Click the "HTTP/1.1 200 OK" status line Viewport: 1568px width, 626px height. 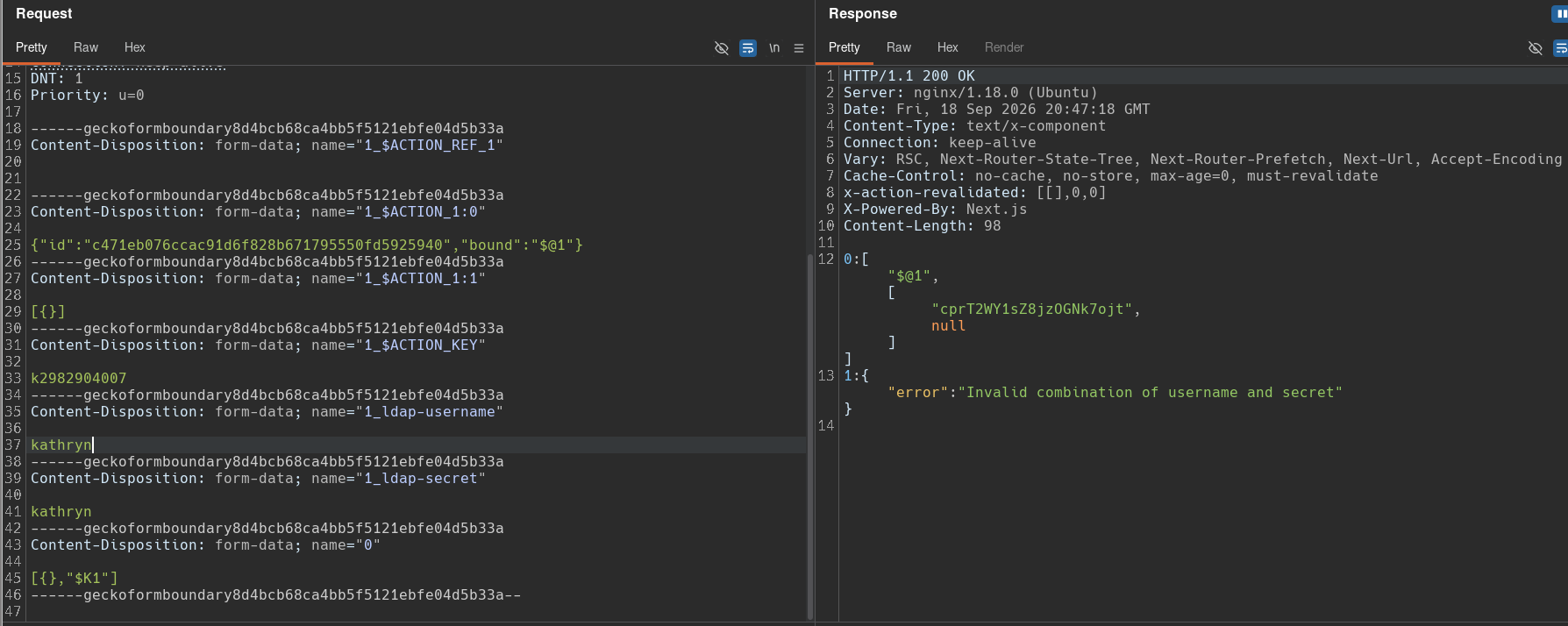(909, 76)
